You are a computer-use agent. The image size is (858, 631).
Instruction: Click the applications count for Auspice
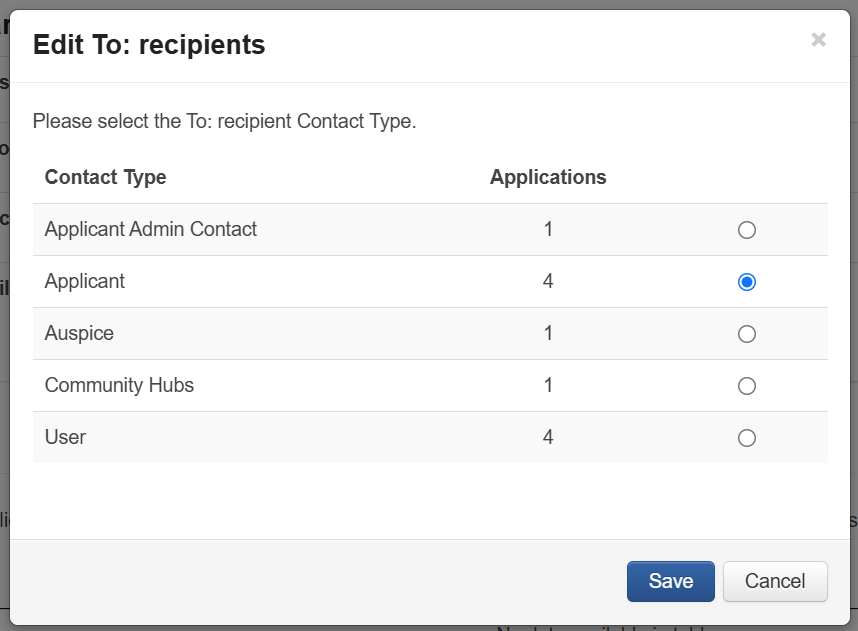coord(548,333)
